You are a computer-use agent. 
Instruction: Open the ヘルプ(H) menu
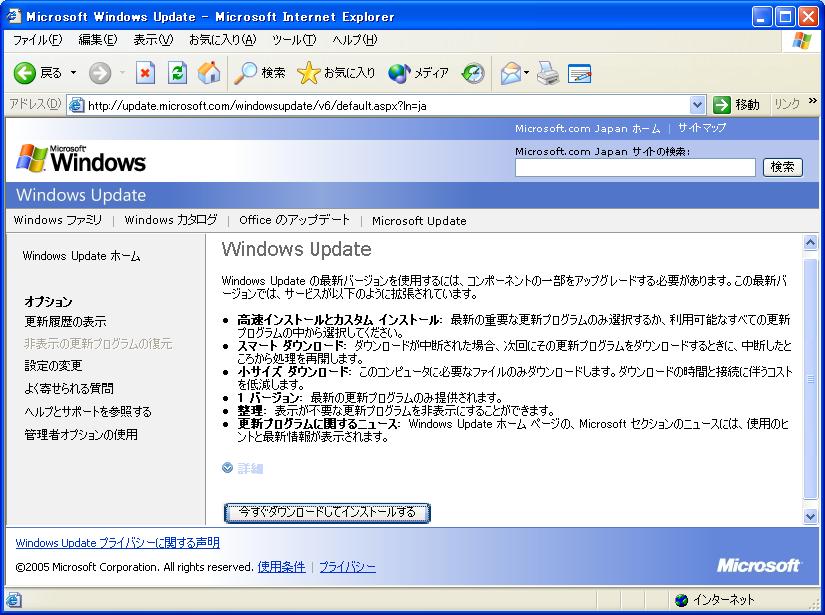pos(355,40)
